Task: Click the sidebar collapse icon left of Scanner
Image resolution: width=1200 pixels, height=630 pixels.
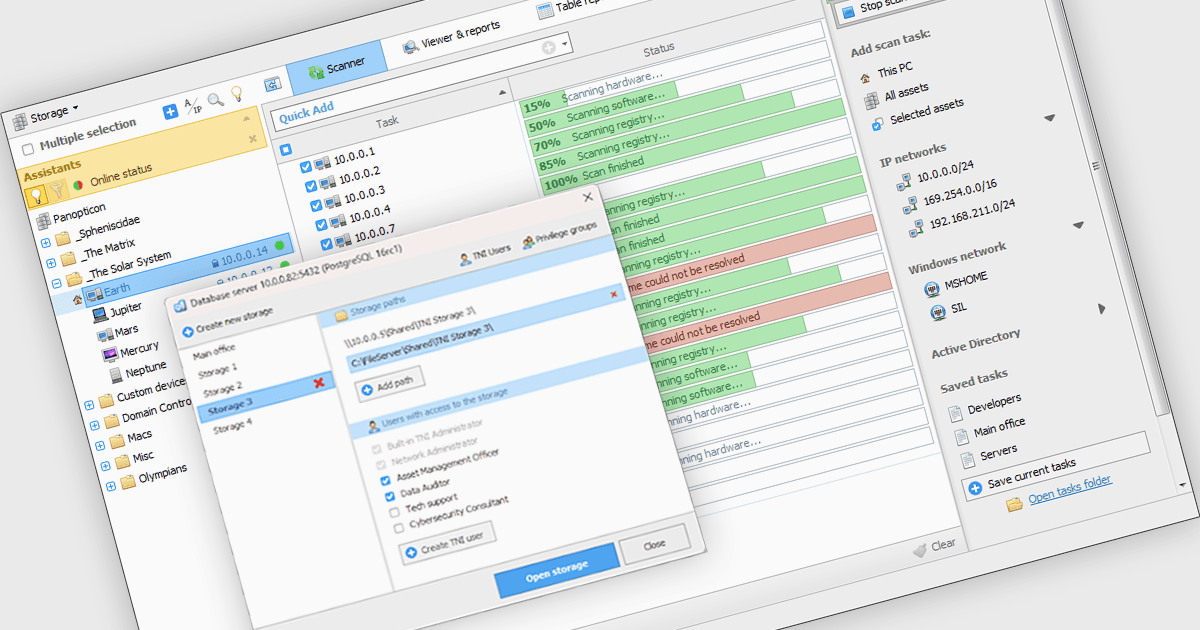Action: pyautogui.click(x=271, y=84)
